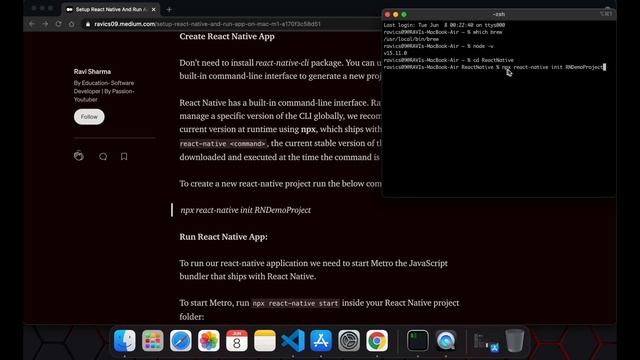Screen dimensions: 640x360
Task: Open Visual Studio Code from dock
Action: tap(293, 340)
